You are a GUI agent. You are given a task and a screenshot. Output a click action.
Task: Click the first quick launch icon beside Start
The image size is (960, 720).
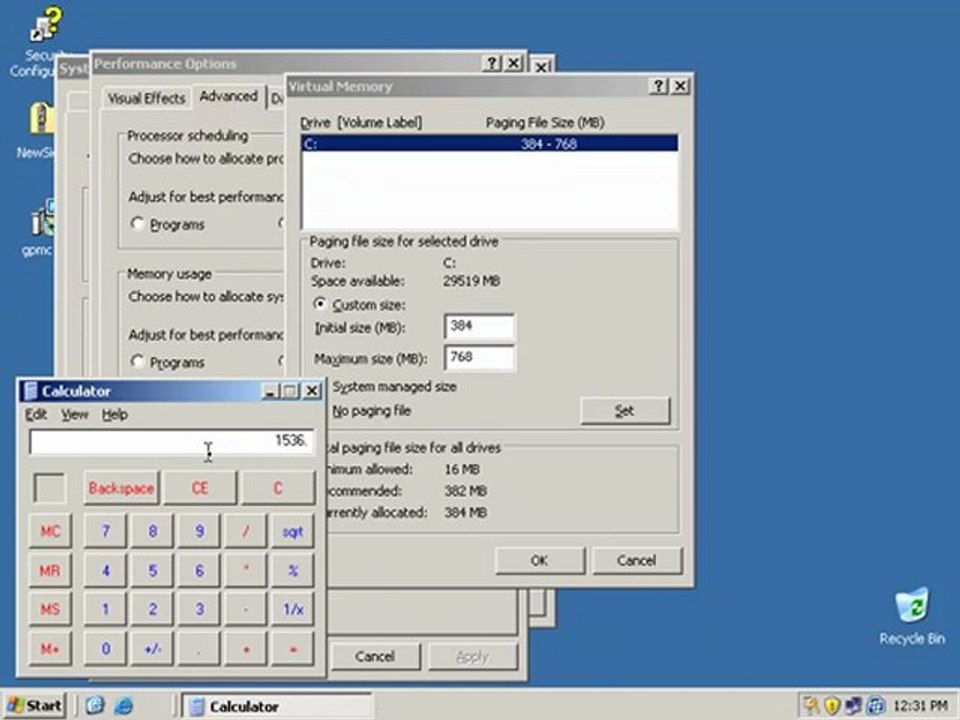95,706
